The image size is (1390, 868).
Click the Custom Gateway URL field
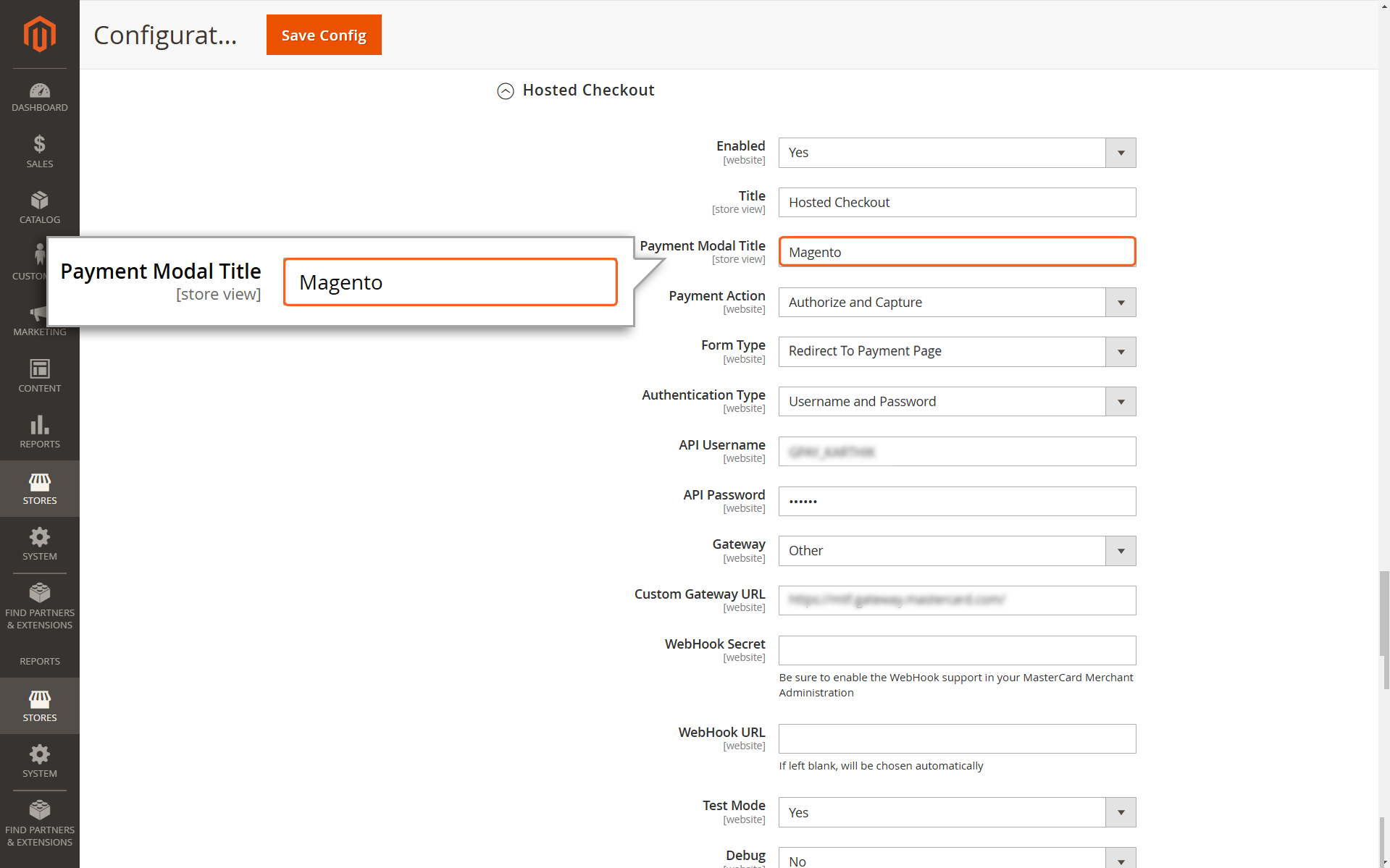[957, 601]
